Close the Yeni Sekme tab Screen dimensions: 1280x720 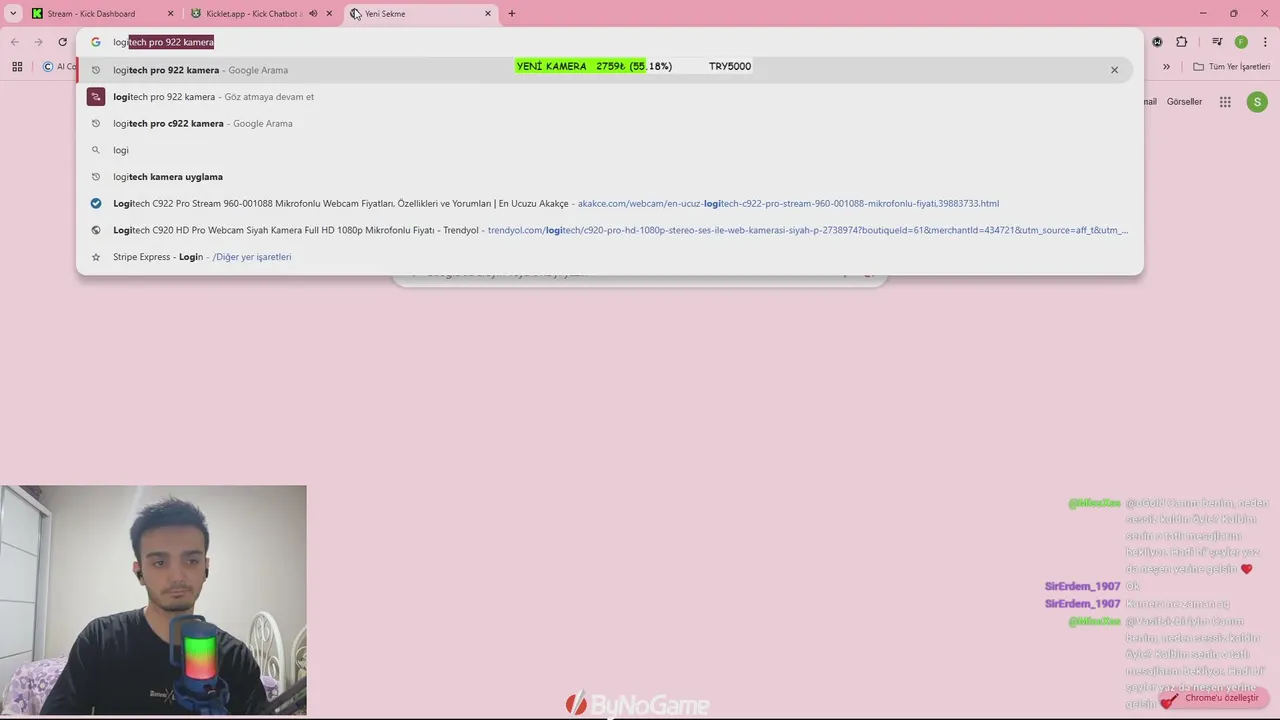click(488, 14)
